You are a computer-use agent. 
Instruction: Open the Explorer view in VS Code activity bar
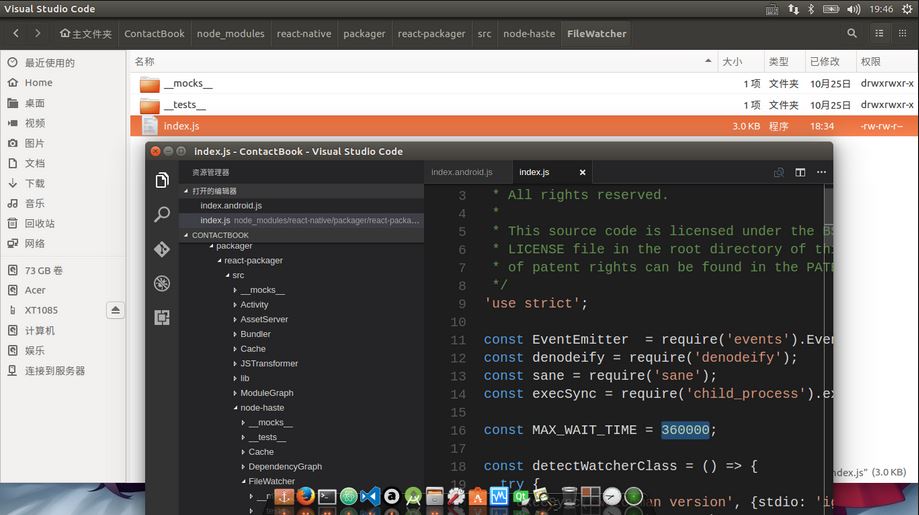(162, 180)
